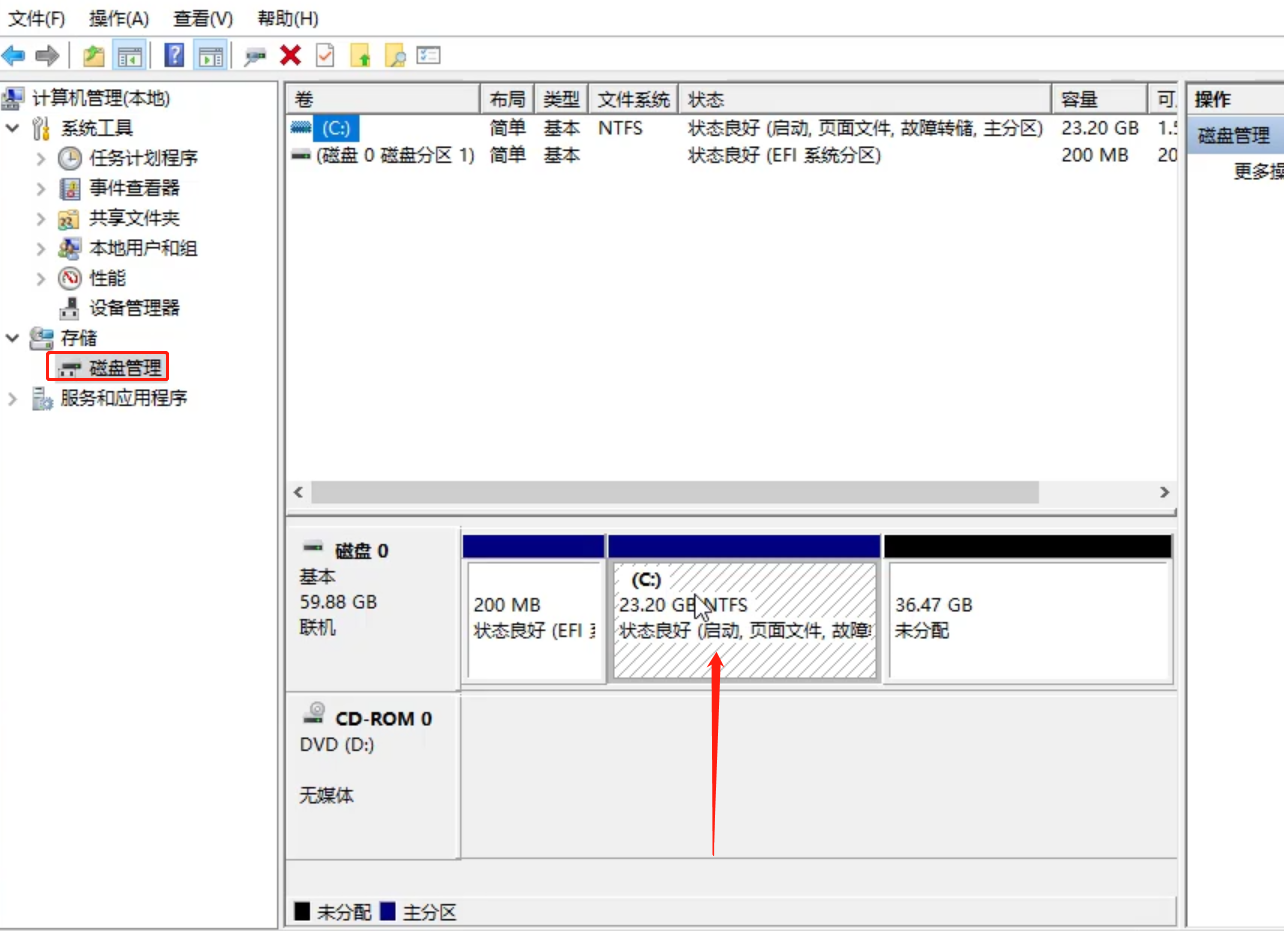The image size is (1284, 931).
Task: Click the disk connect toolbar icon
Action: pos(256,56)
